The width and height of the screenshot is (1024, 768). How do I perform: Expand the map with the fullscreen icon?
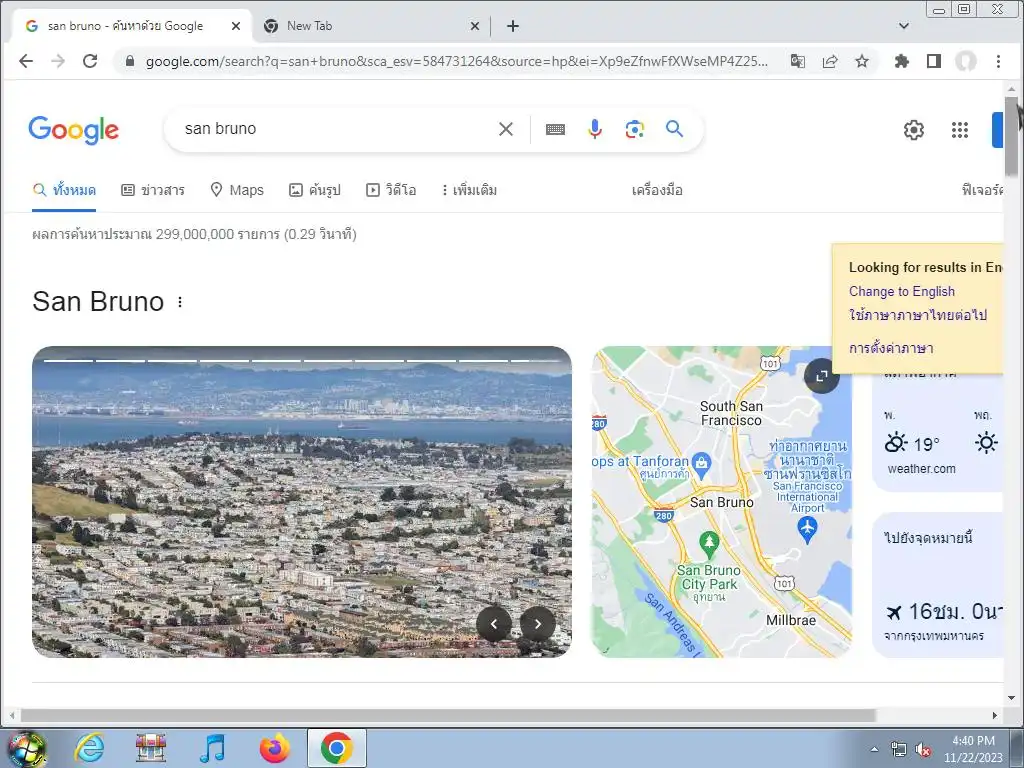(x=822, y=376)
